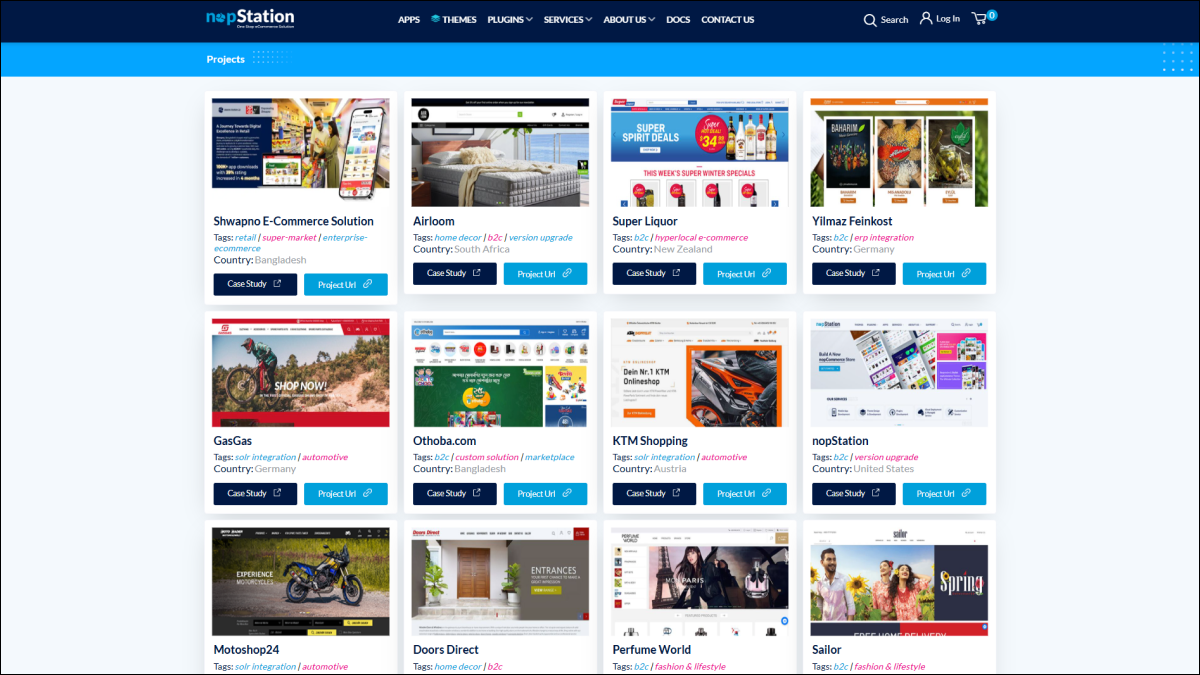Open Case Study for Super Liquor
Screen dimensions: 1200x675
pos(655,273)
